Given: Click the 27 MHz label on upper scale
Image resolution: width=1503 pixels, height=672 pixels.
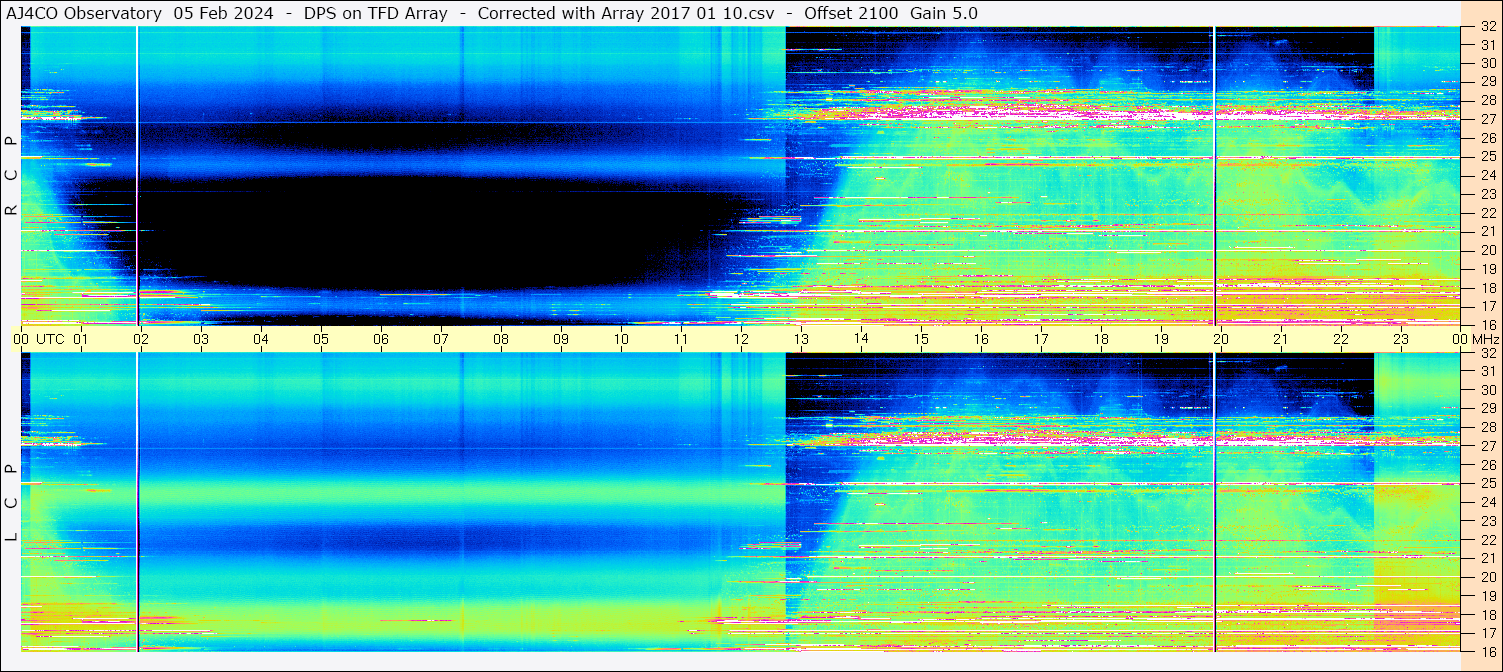Looking at the screenshot, I should click(1488, 119).
